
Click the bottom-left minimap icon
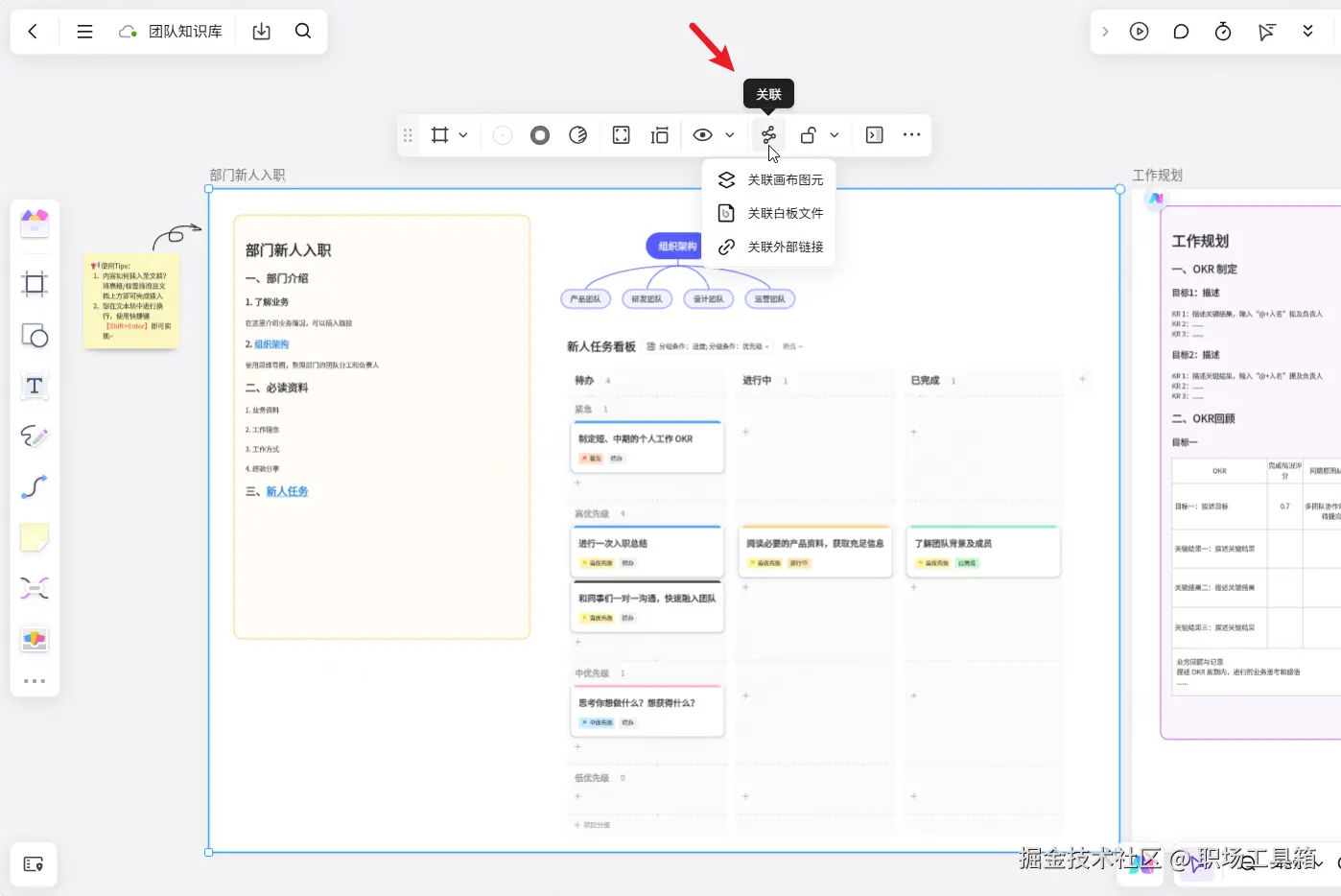point(34,864)
